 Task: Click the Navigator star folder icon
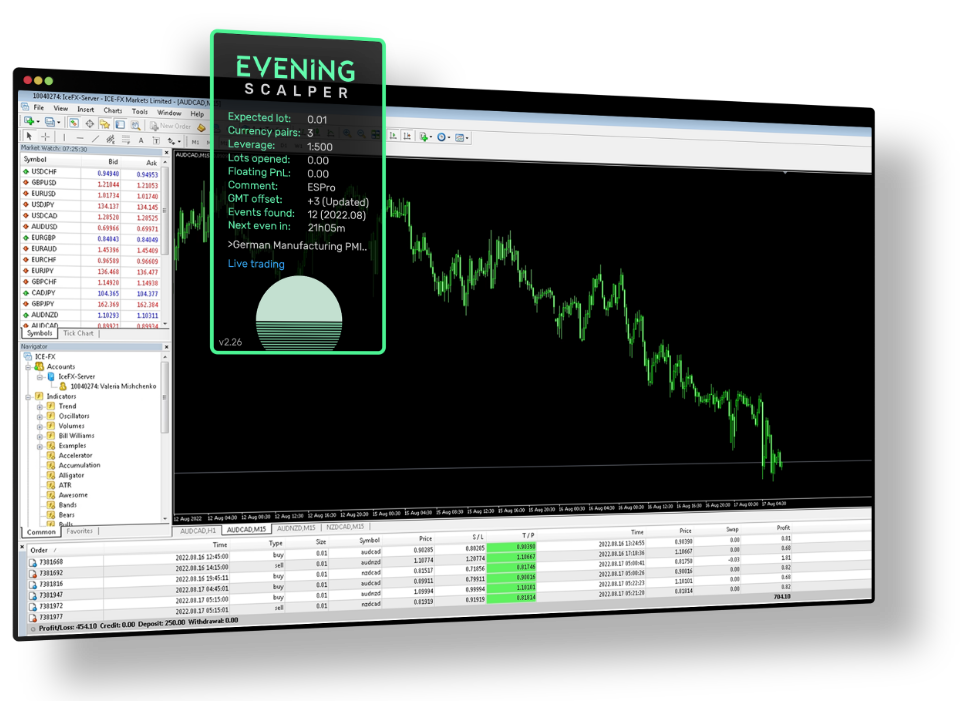(103, 125)
